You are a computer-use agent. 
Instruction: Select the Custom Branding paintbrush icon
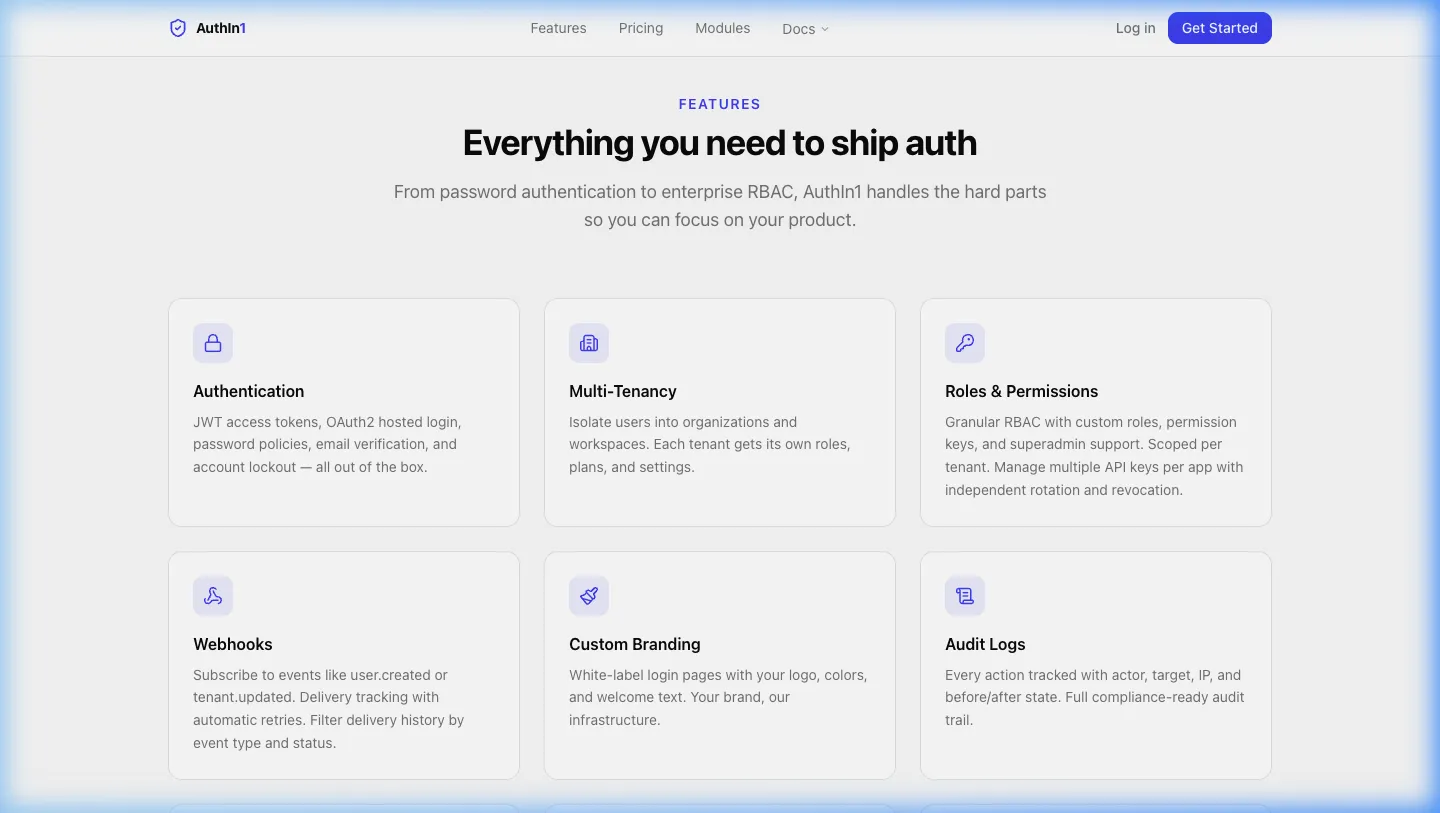(589, 595)
